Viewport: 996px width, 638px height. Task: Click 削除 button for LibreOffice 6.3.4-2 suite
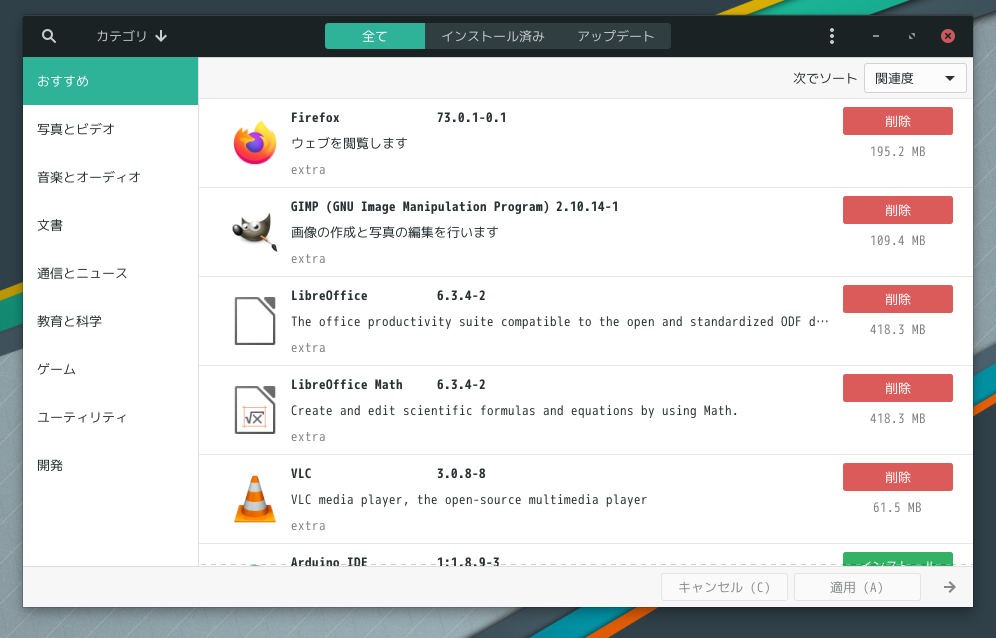click(x=898, y=299)
